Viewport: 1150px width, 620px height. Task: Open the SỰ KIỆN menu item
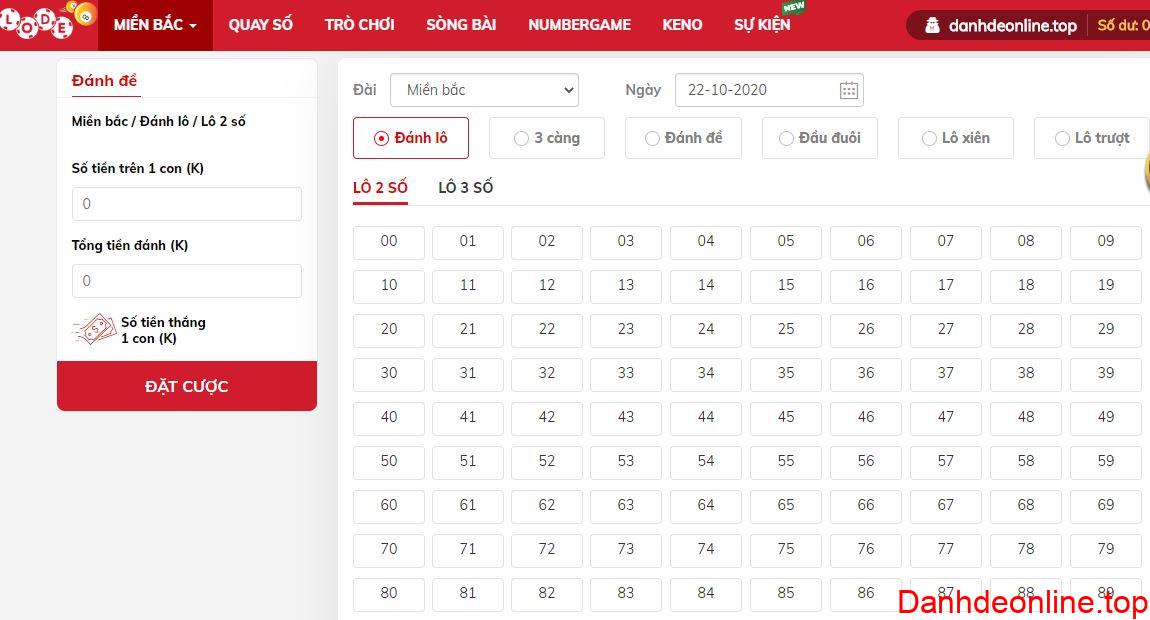762,25
